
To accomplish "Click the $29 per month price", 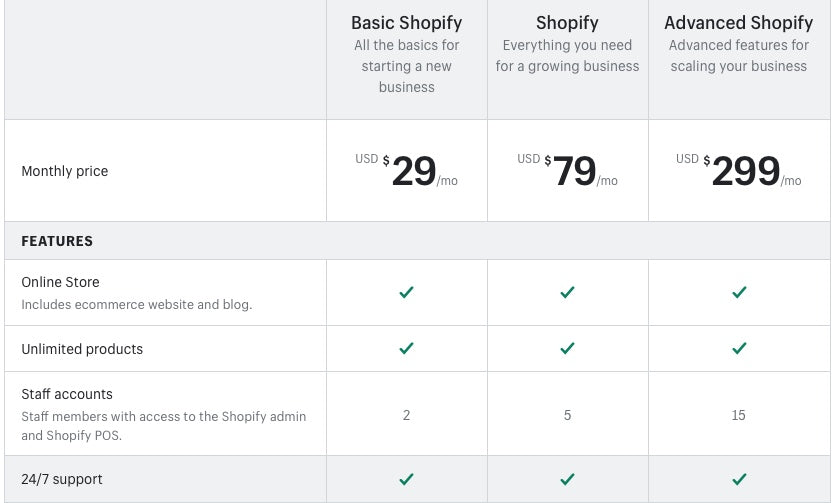I will pyautogui.click(x=413, y=171).
